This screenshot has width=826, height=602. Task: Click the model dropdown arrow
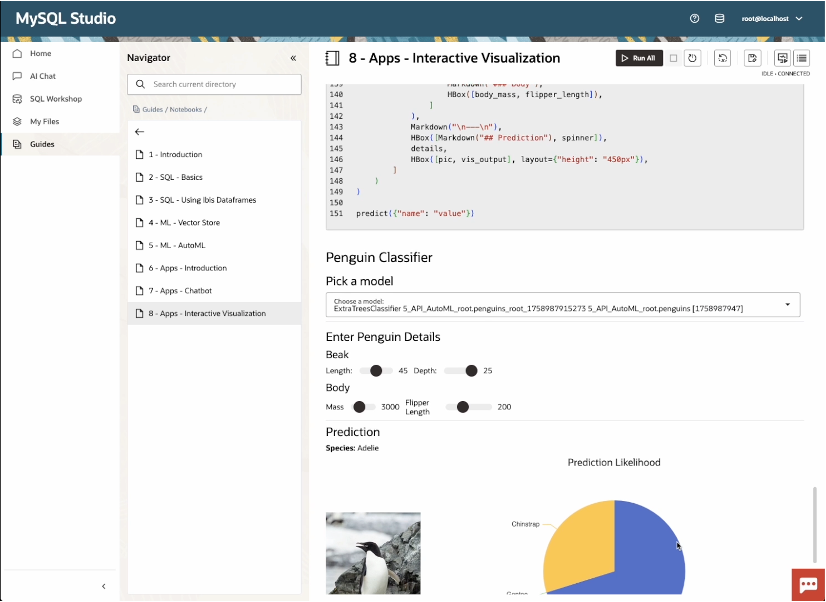coord(788,304)
